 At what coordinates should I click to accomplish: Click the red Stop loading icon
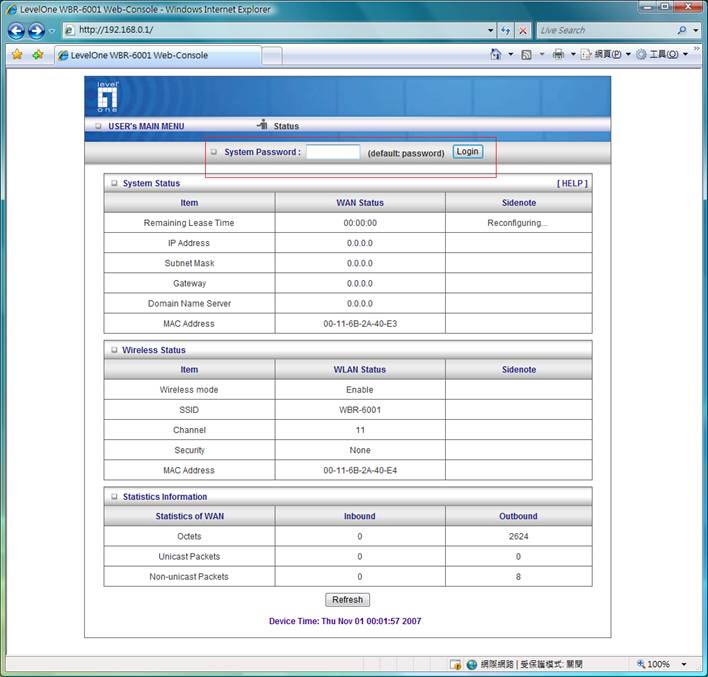point(522,30)
